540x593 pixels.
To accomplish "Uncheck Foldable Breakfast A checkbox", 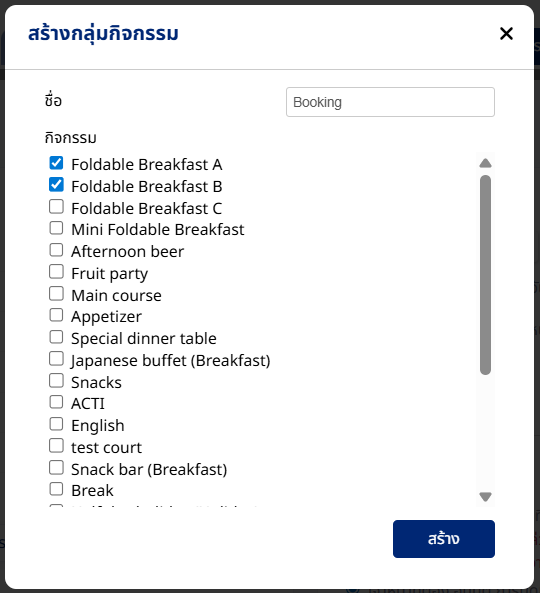I will (56, 163).
